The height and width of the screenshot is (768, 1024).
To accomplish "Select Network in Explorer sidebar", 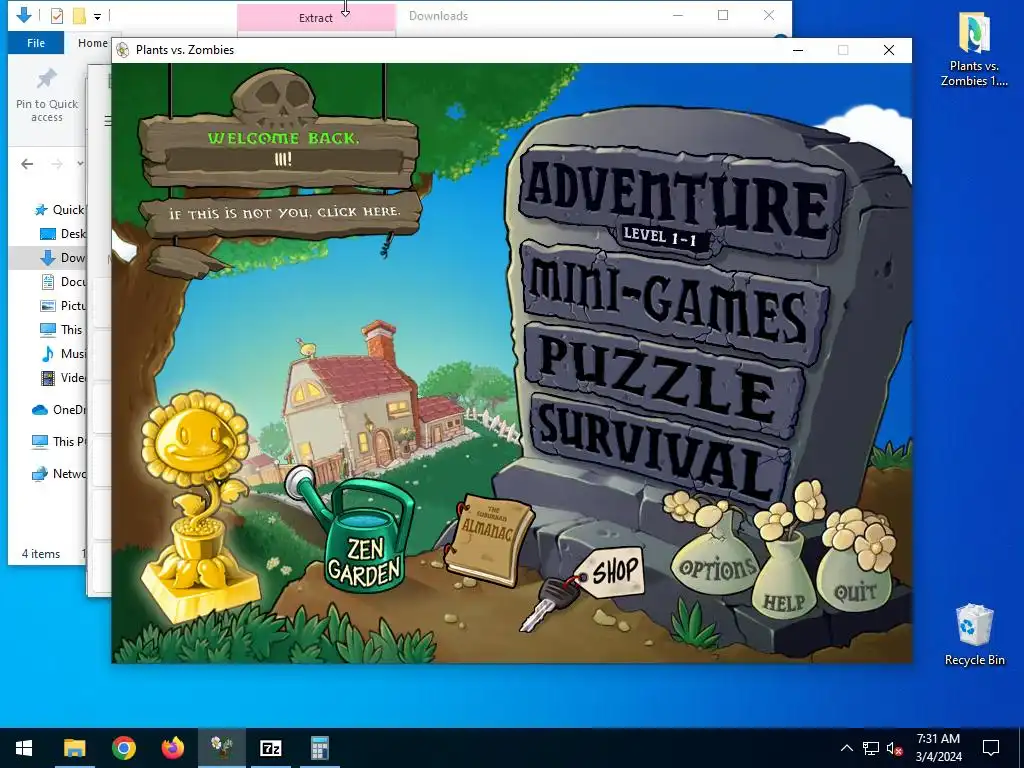I will point(59,473).
